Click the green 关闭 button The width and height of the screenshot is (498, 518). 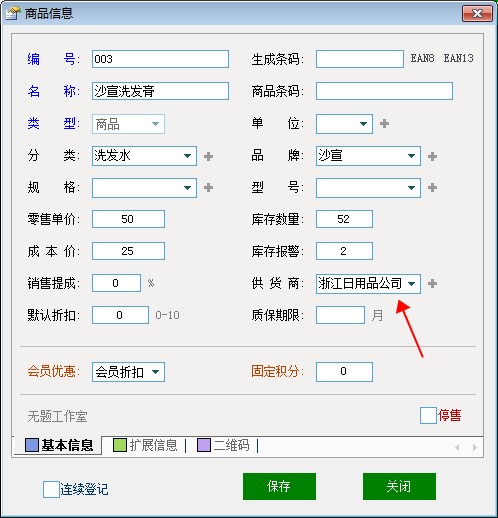click(x=399, y=486)
